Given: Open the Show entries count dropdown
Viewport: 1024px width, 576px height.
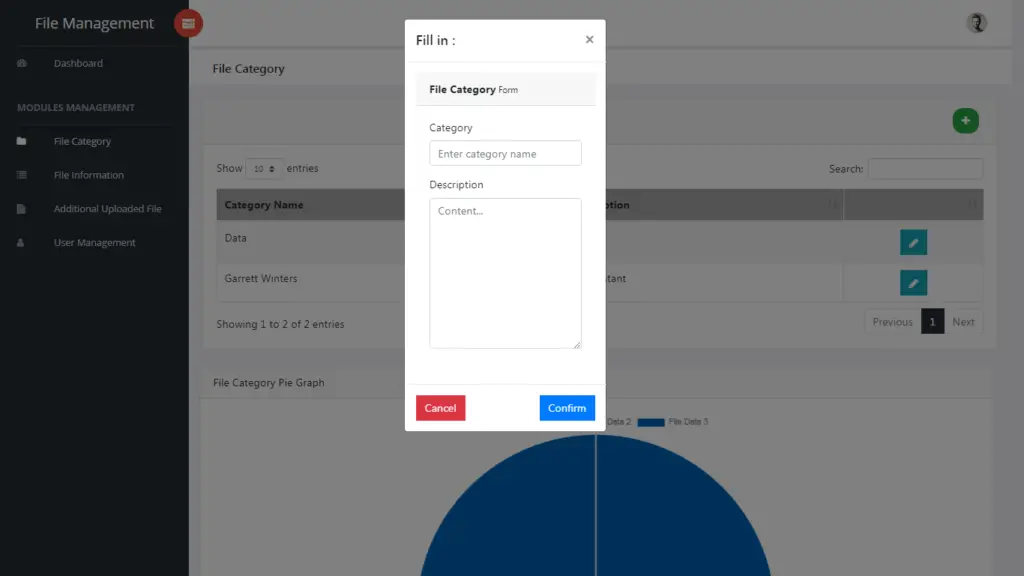Looking at the screenshot, I should 265,169.
